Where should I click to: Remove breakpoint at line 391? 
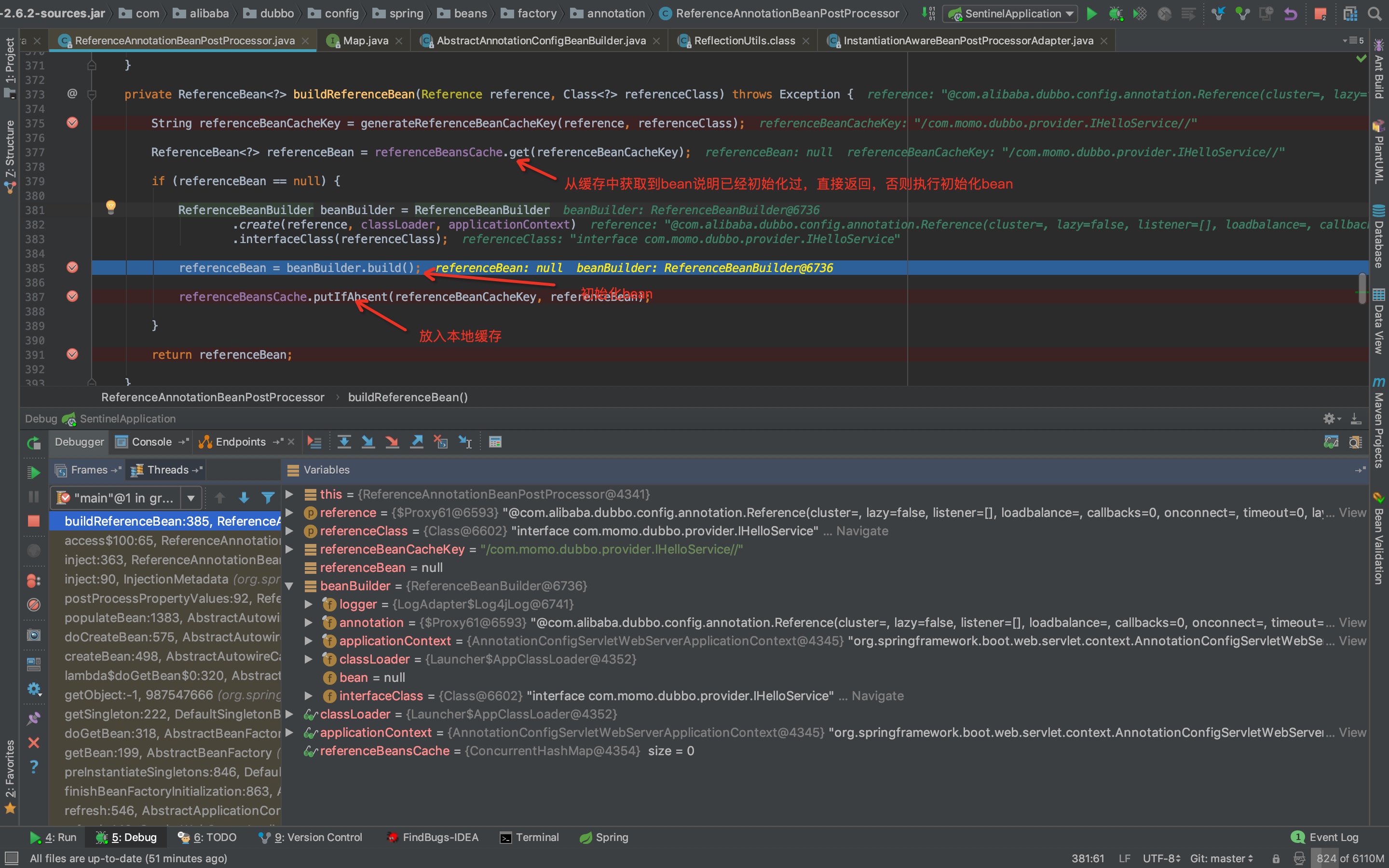[72, 354]
